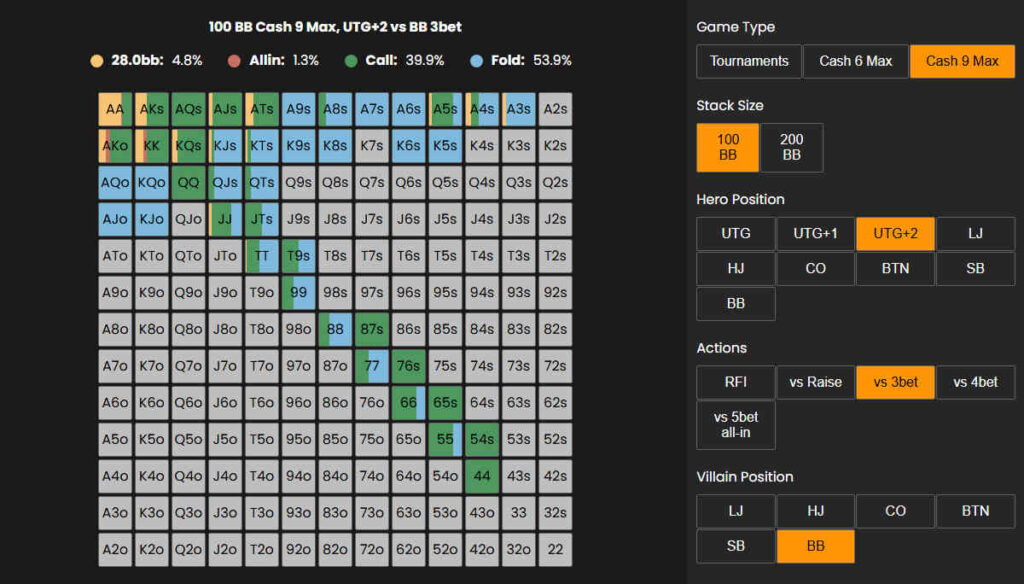Open the RFI action tab

(736, 382)
